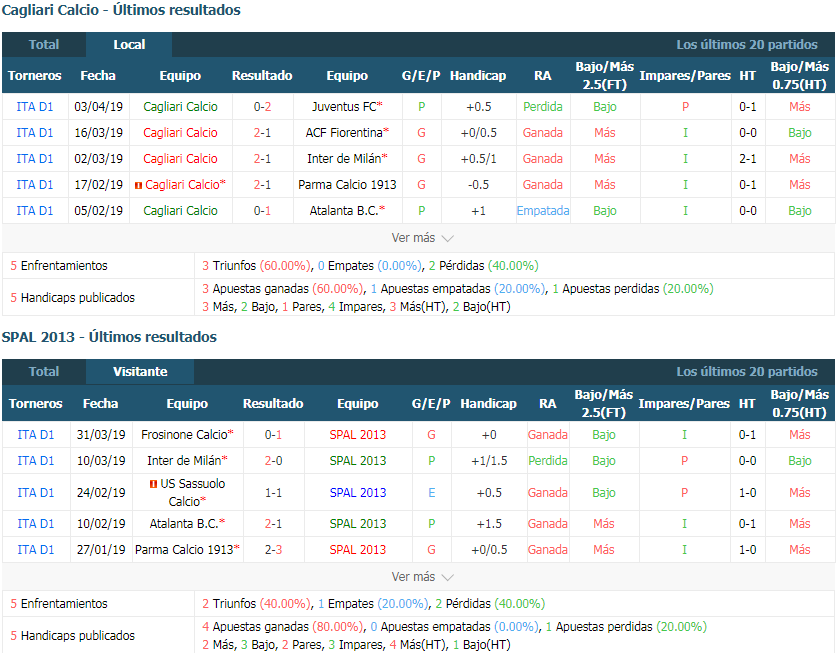Image resolution: width=837 pixels, height=653 pixels.
Task: Select Visitante tab in SPAL table
Action: point(140,372)
